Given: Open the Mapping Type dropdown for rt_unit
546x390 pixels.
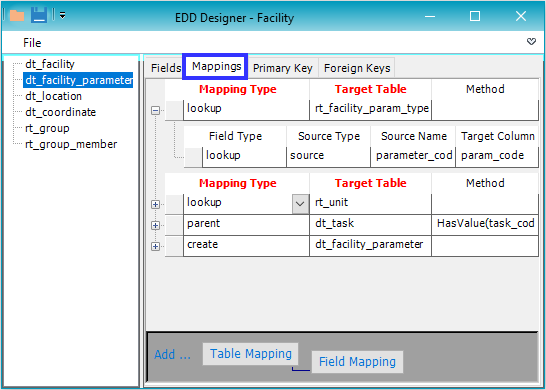Looking at the screenshot, I should tap(300, 204).
